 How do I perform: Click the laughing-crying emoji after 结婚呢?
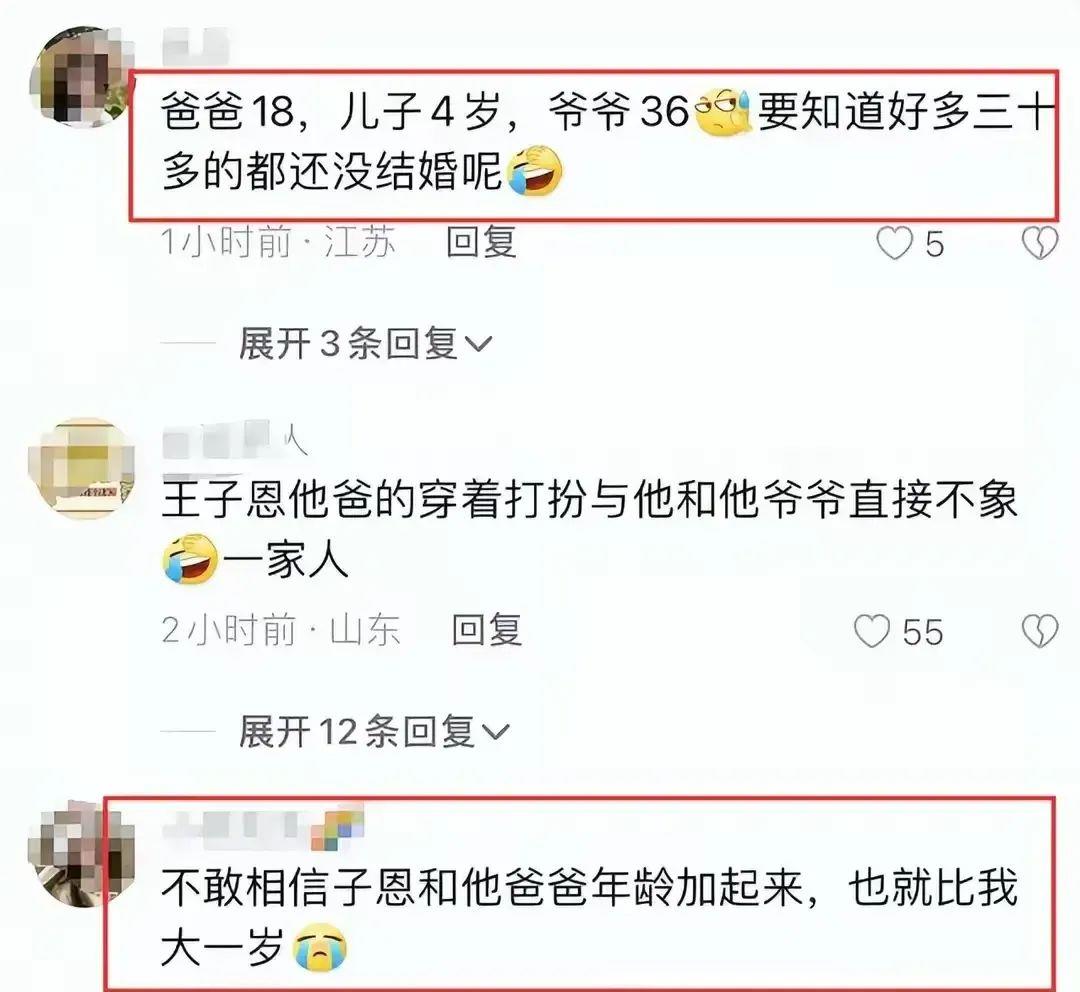click(535, 170)
